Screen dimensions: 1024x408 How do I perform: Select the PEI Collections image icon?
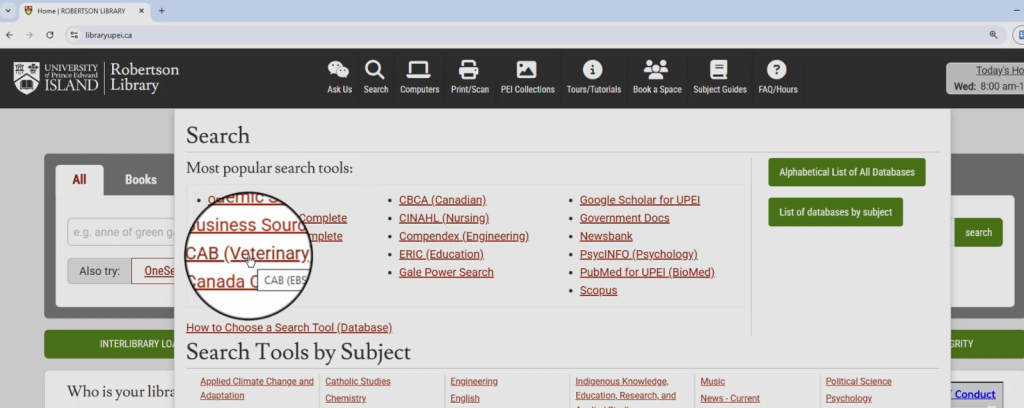pos(527,70)
